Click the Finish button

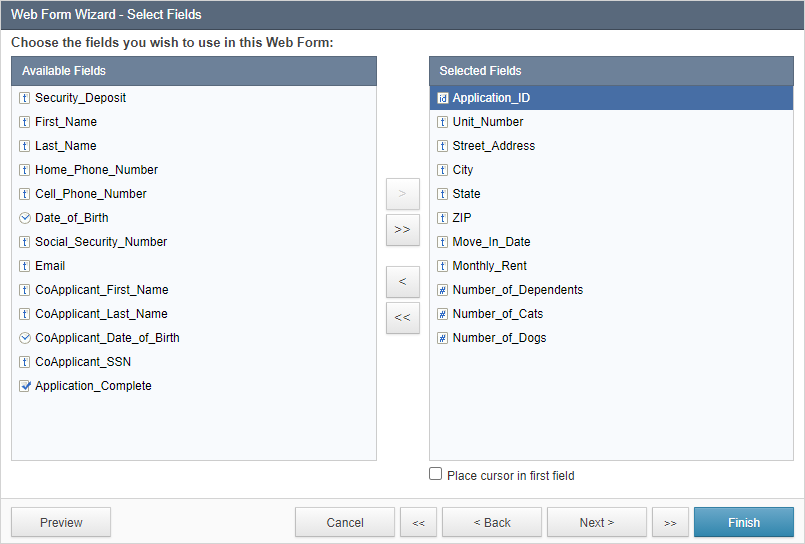pos(743,522)
